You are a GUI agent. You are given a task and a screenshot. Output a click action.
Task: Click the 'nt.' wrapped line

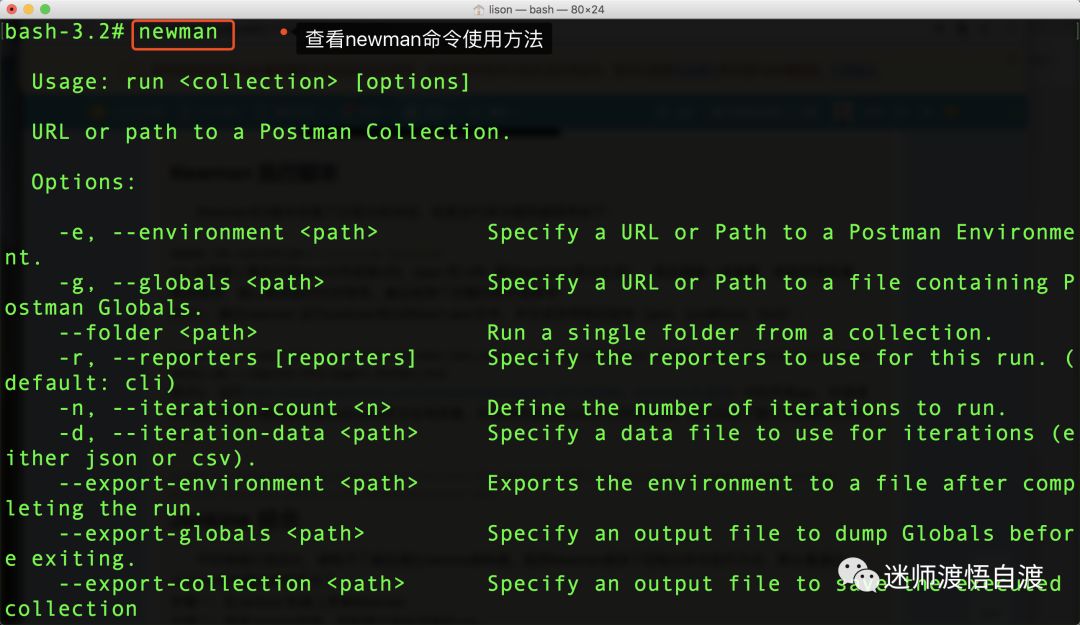coord(23,258)
